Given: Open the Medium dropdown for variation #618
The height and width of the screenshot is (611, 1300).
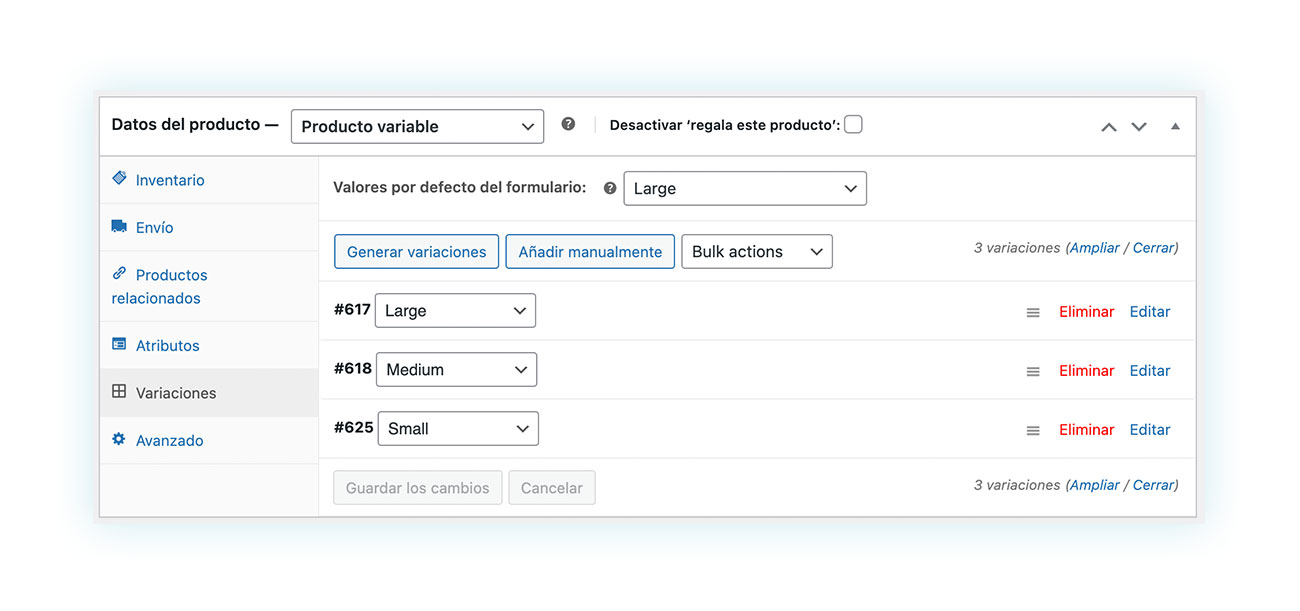Looking at the screenshot, I should point(456,369).
